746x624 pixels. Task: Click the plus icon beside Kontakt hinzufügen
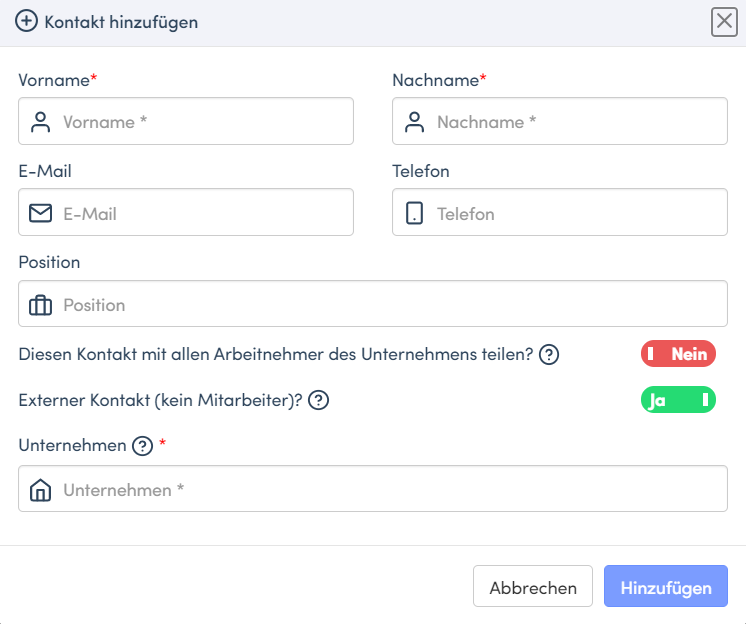[26, 21]
